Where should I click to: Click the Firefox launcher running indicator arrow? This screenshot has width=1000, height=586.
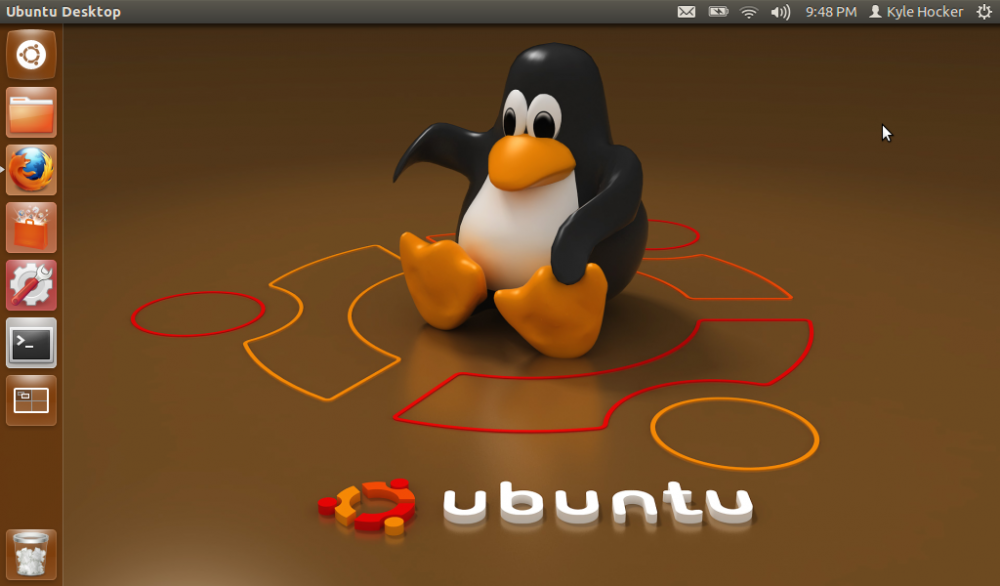point(3,170)
